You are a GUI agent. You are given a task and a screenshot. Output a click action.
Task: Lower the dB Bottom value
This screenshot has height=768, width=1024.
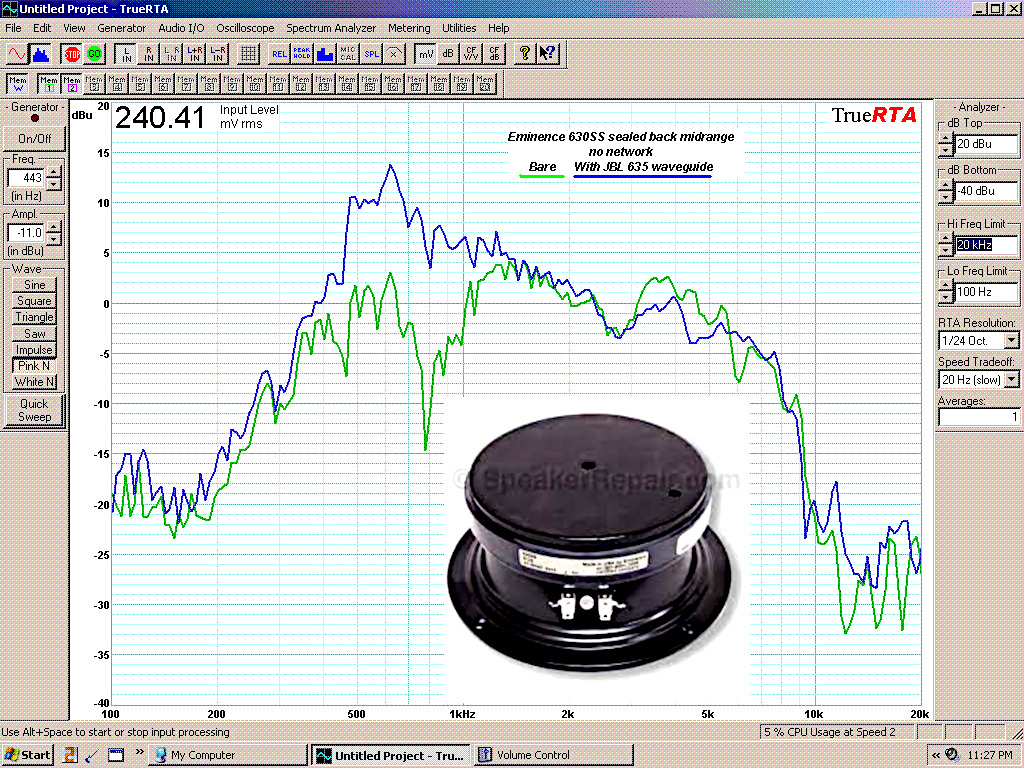click(946, 197)
